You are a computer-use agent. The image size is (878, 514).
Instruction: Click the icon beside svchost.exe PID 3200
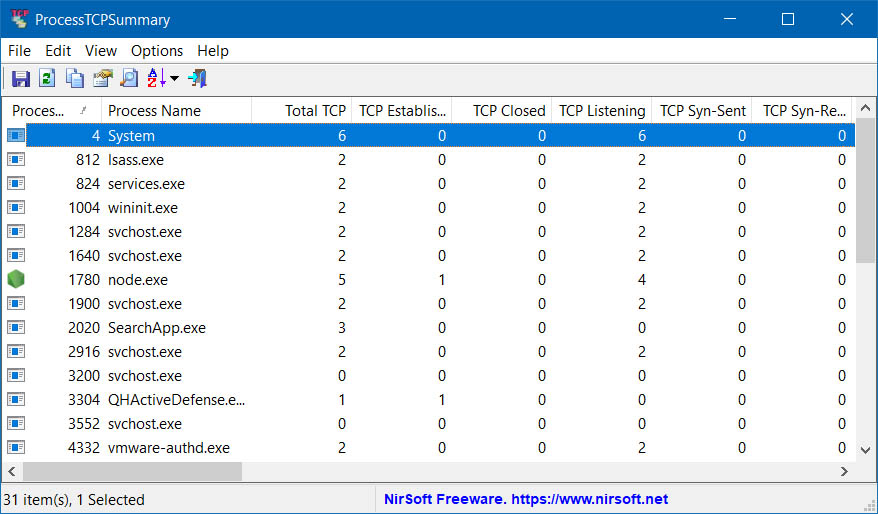click(x=16, y=376)
